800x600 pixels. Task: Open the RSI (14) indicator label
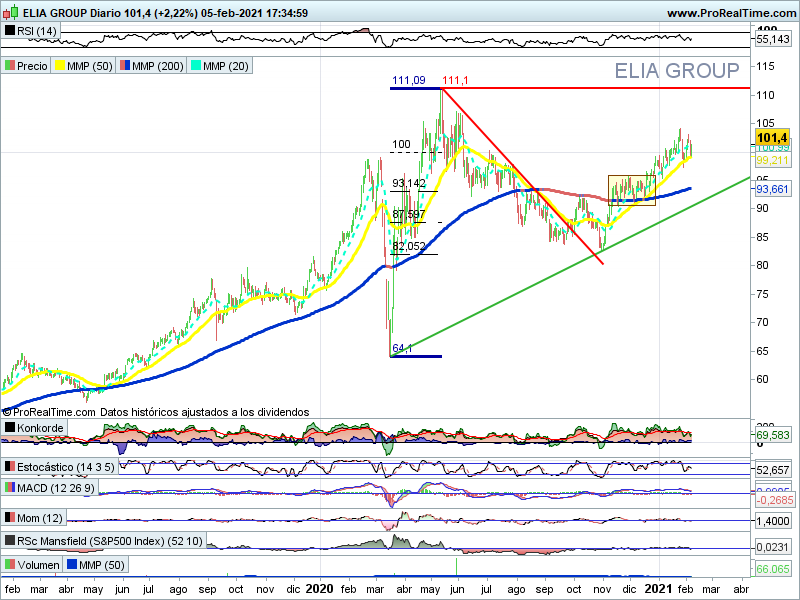coord(36,31)
